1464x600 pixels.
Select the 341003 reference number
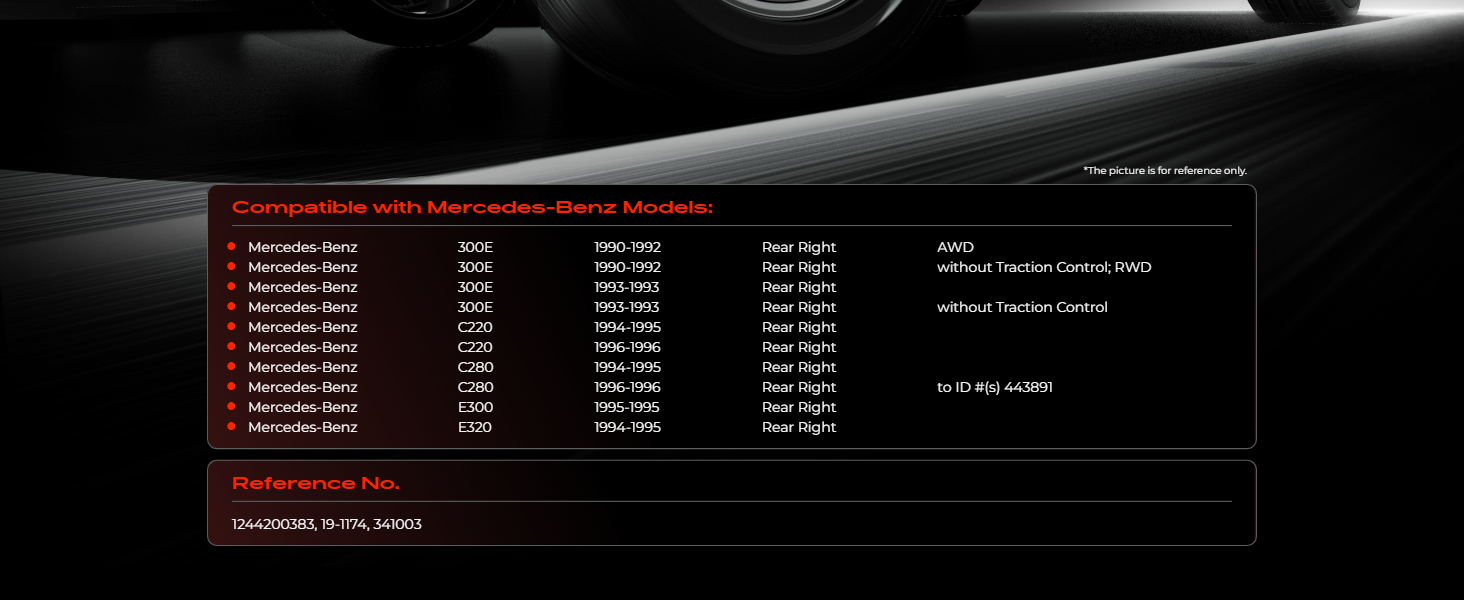[397, 524]
